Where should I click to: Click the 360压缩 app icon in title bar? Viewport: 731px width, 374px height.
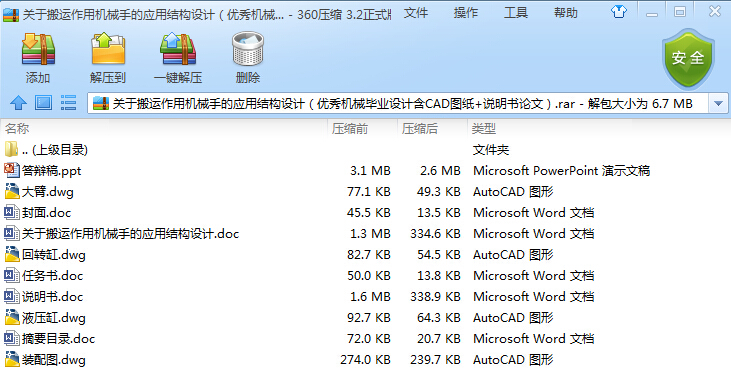pos(11,14)
